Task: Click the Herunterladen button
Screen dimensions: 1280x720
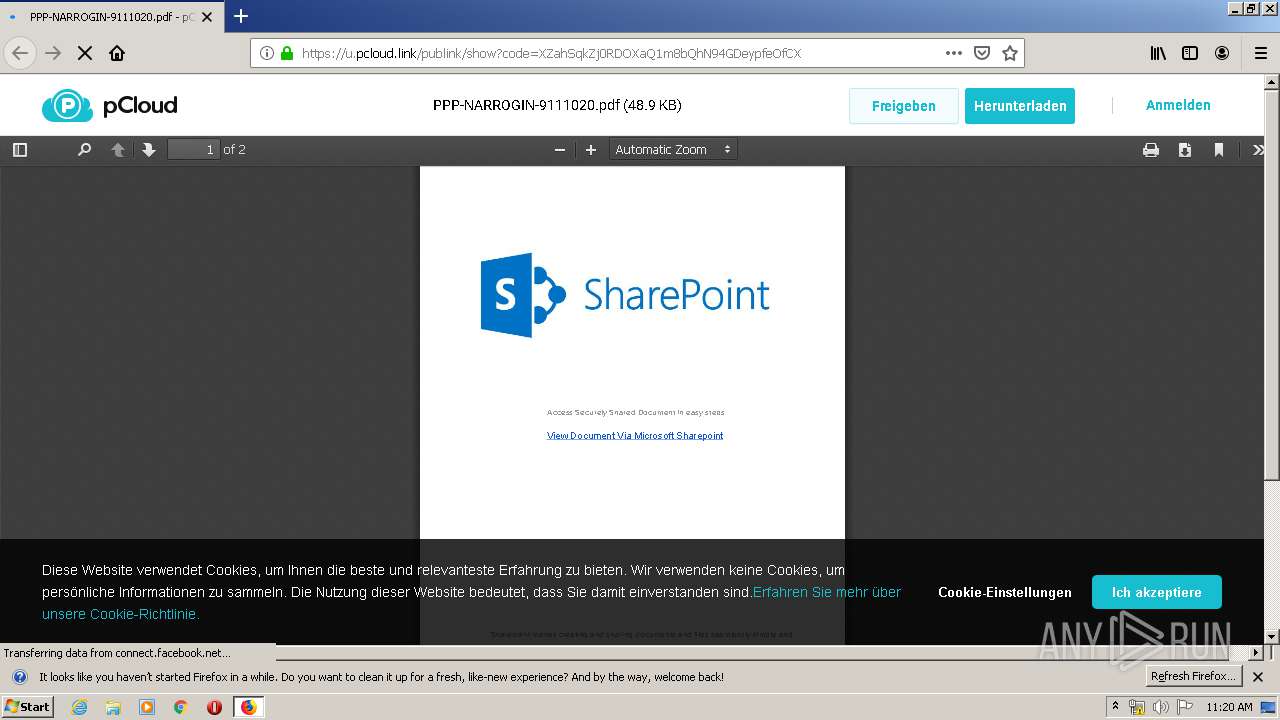Action: coord(1020,106)
